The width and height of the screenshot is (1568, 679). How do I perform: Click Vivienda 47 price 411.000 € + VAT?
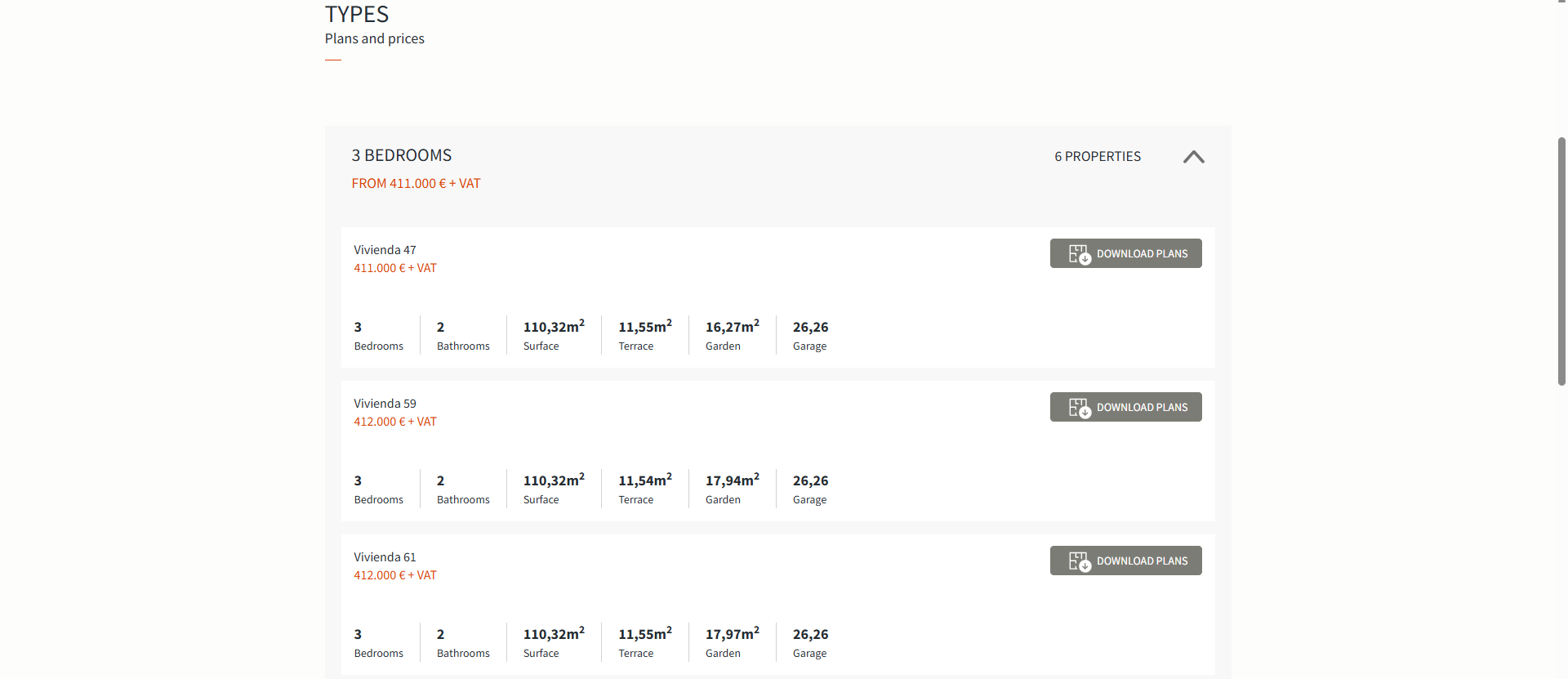[394, 268]
